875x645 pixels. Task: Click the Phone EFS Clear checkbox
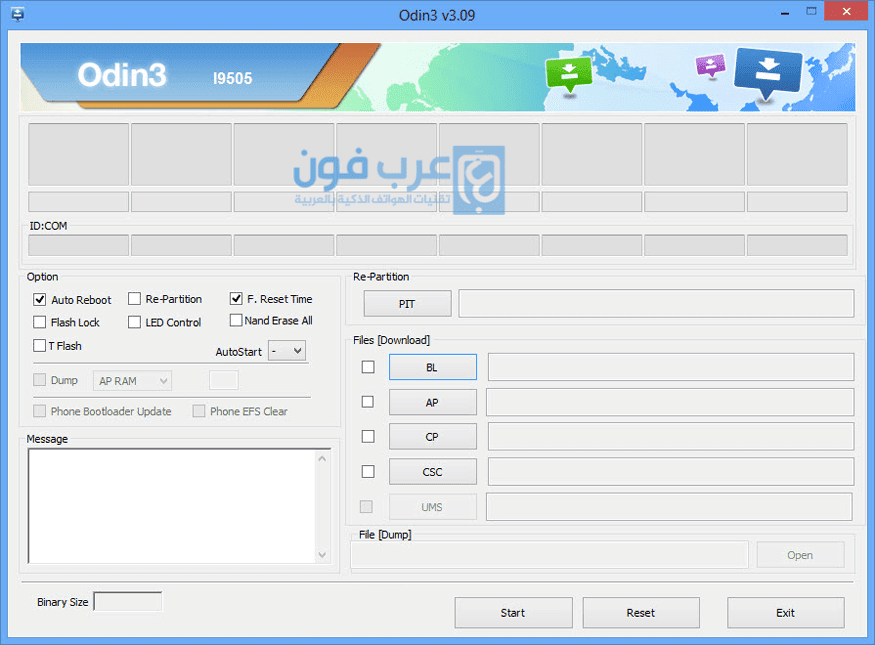pos(199,411)
